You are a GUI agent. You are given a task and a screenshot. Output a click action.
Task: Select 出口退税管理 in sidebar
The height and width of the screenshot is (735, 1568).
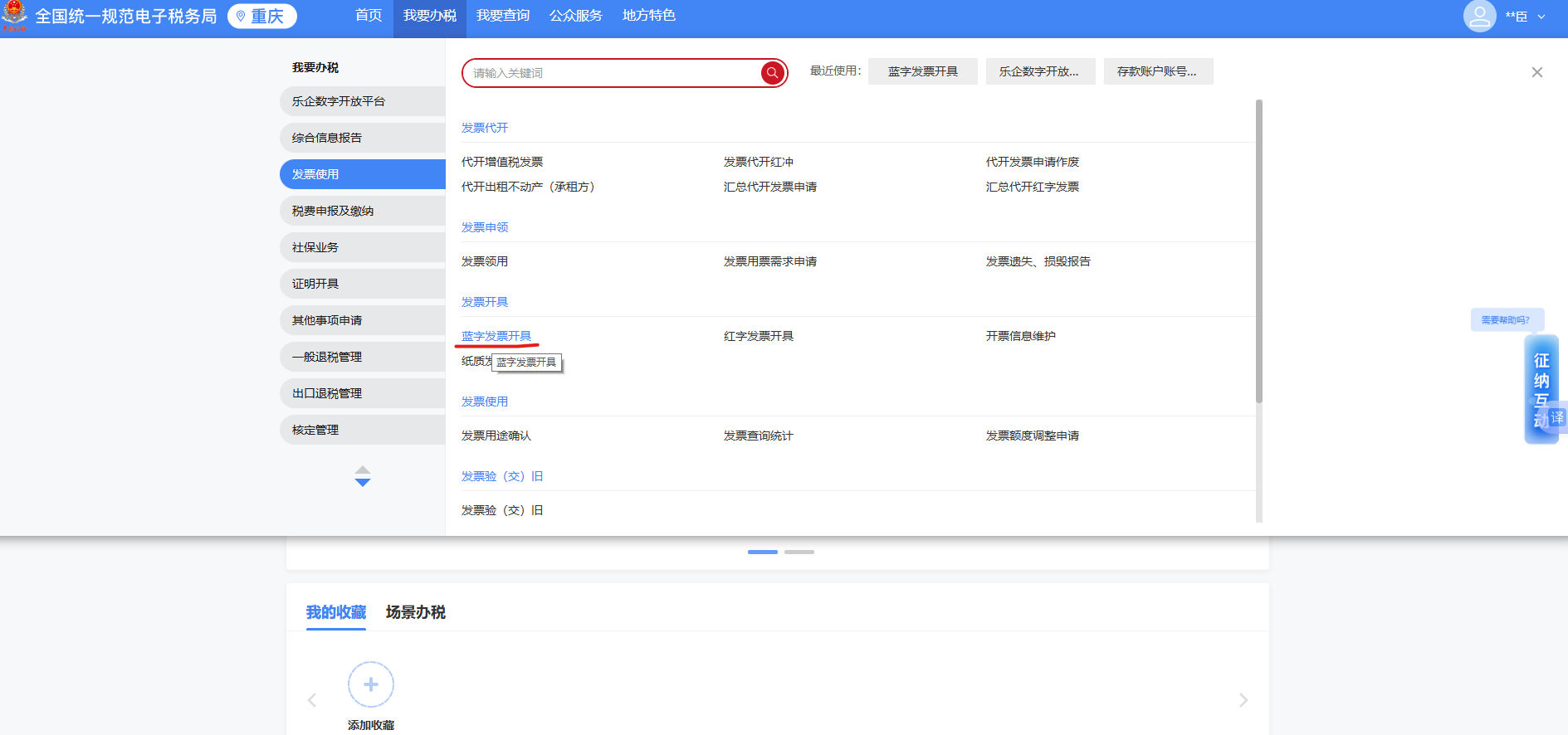(363, 393)
